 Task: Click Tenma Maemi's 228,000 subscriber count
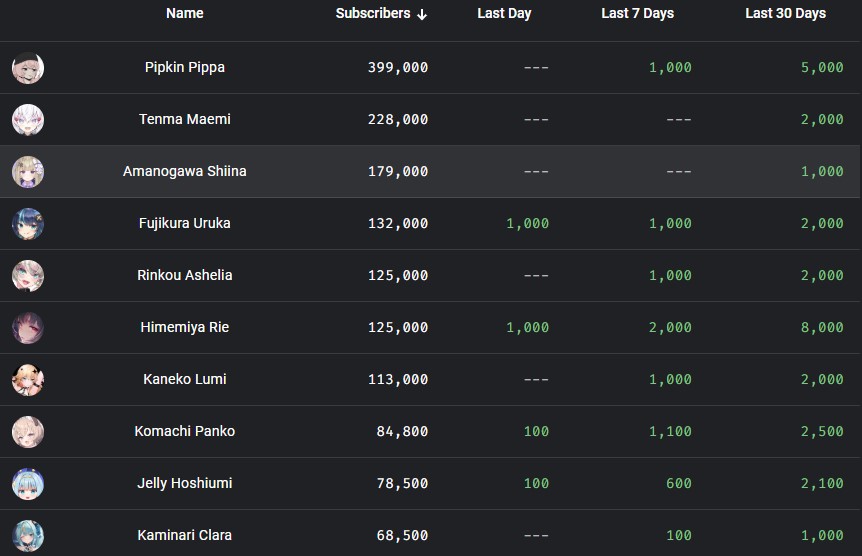(x=398, y=120)
